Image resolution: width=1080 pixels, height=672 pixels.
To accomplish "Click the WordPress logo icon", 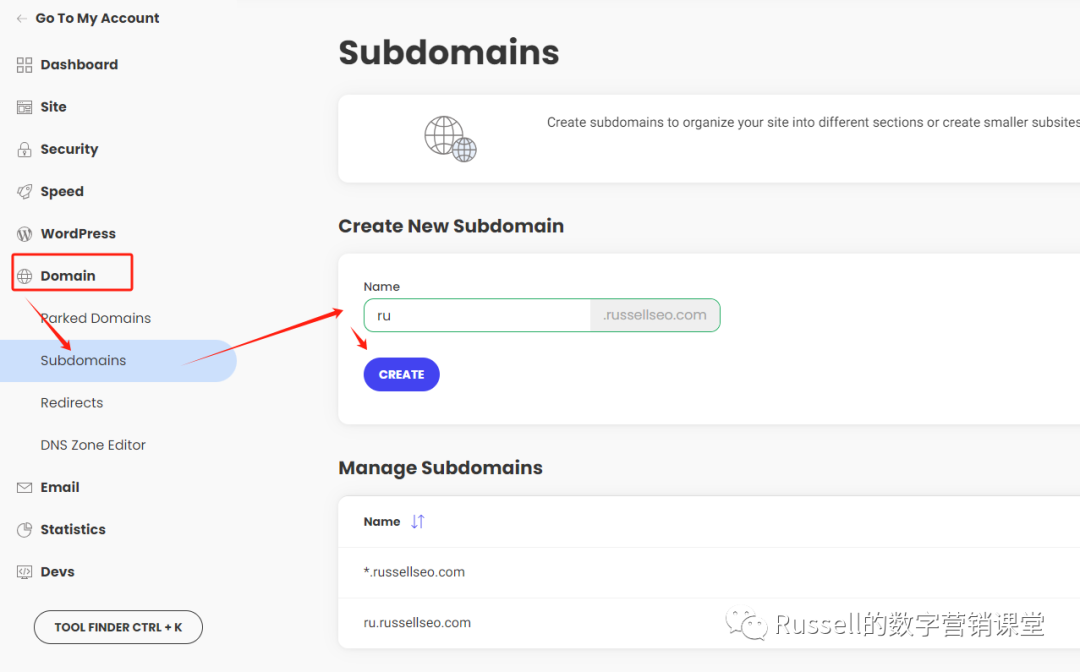I will [x=25, y=234].
